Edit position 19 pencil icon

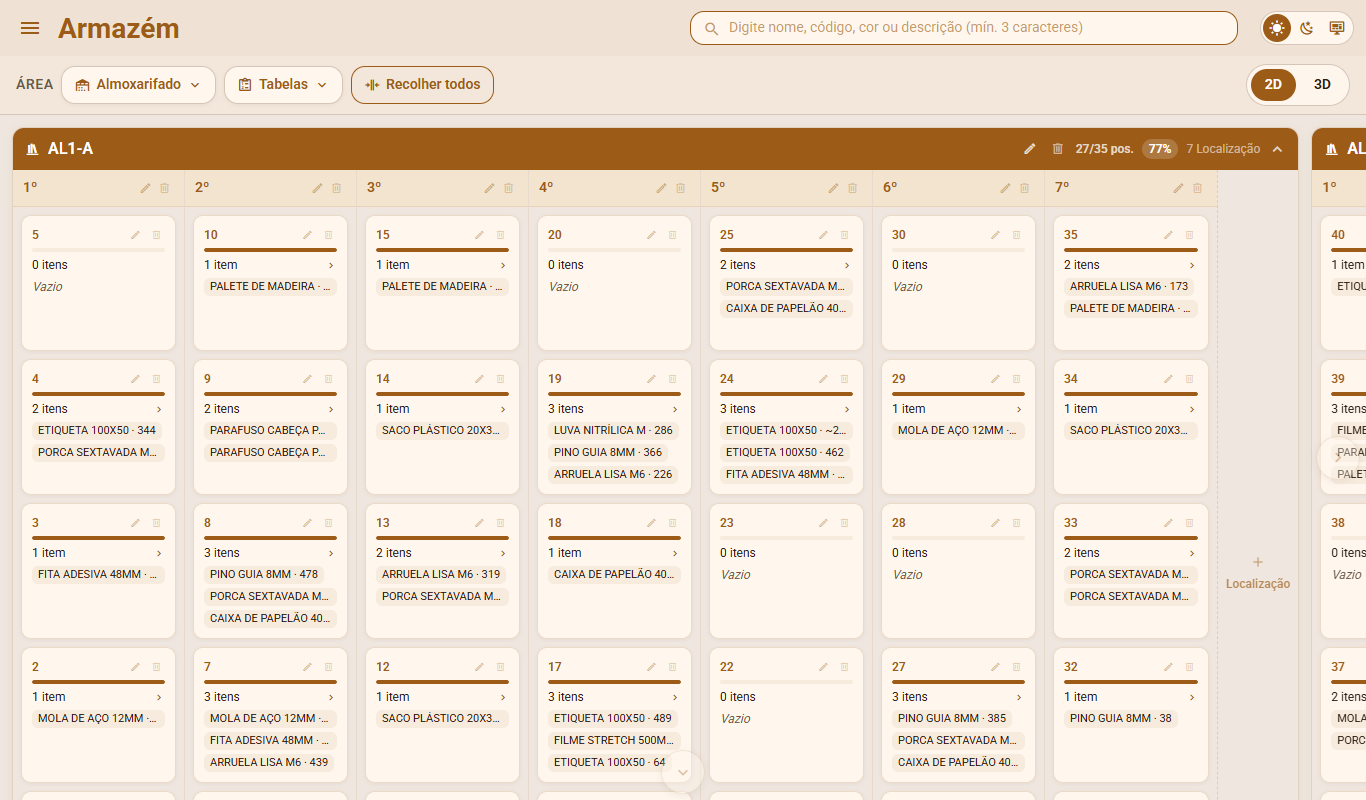(652, 379)
